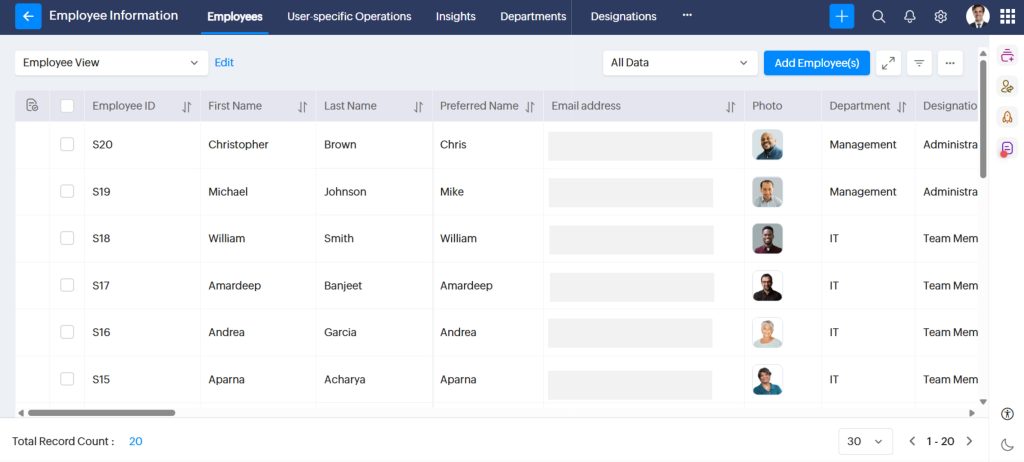
Task: Open the filter icon
Action: point(920,63)
